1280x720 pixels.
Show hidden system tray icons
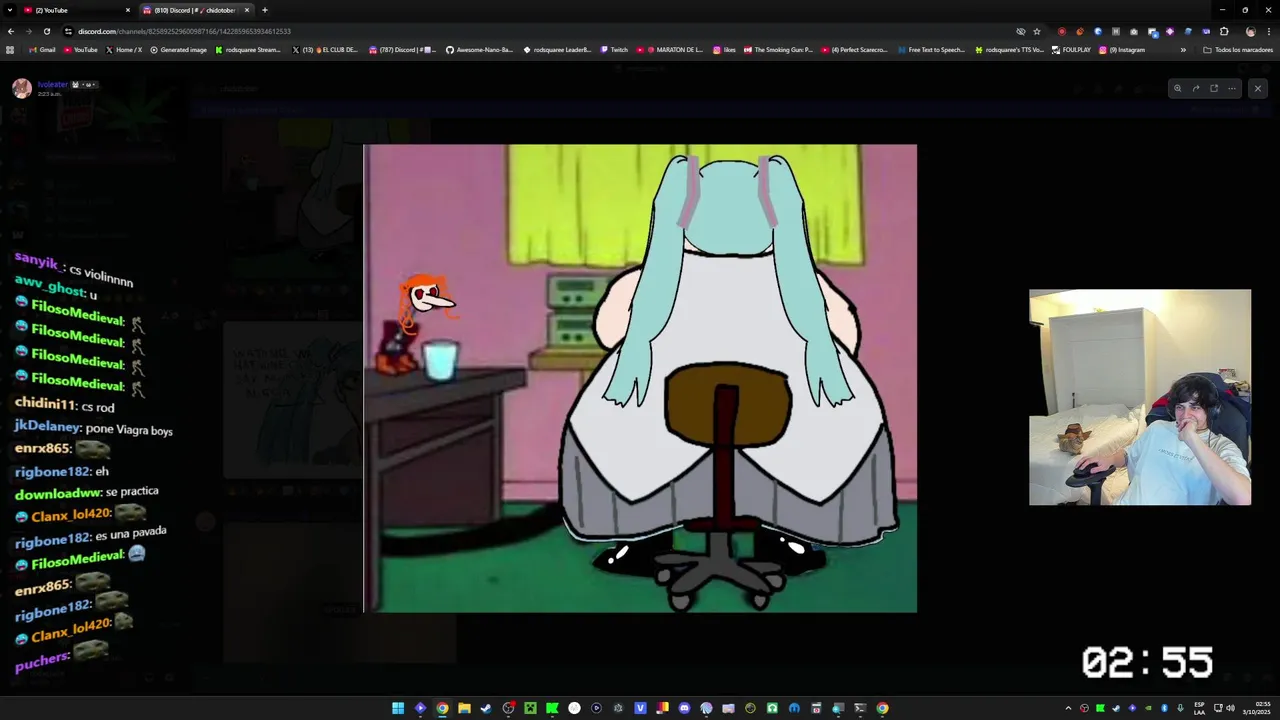tap(1069, 708)
